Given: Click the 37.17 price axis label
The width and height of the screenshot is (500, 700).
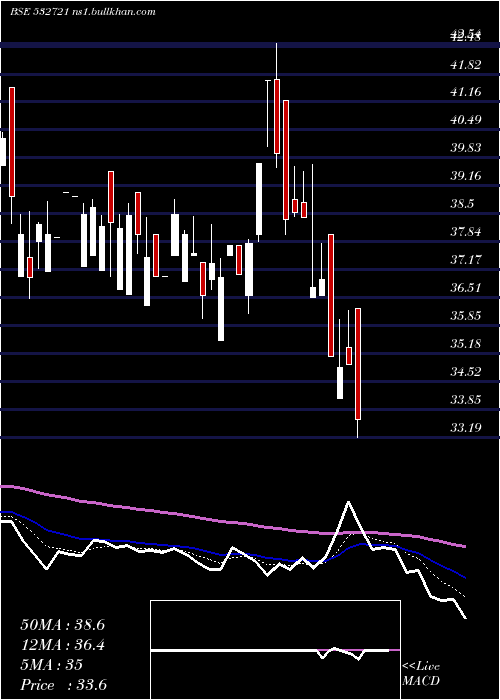Looking at the screenshot, I should click(x=466, y=259).
